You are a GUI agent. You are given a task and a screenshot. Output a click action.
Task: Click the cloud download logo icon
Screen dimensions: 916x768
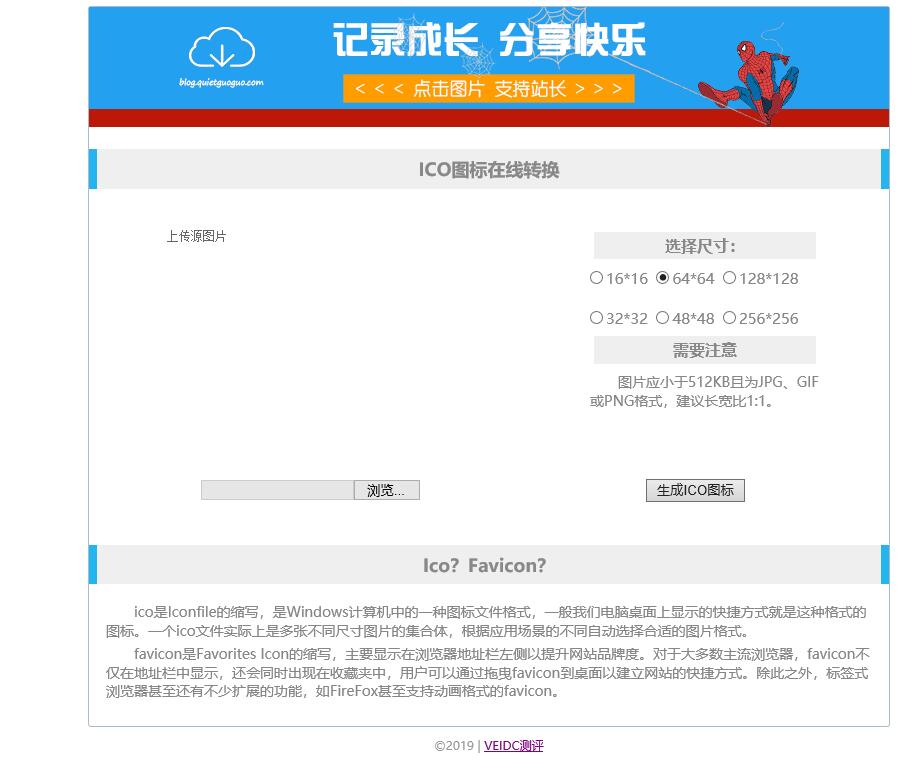[220, 50]
